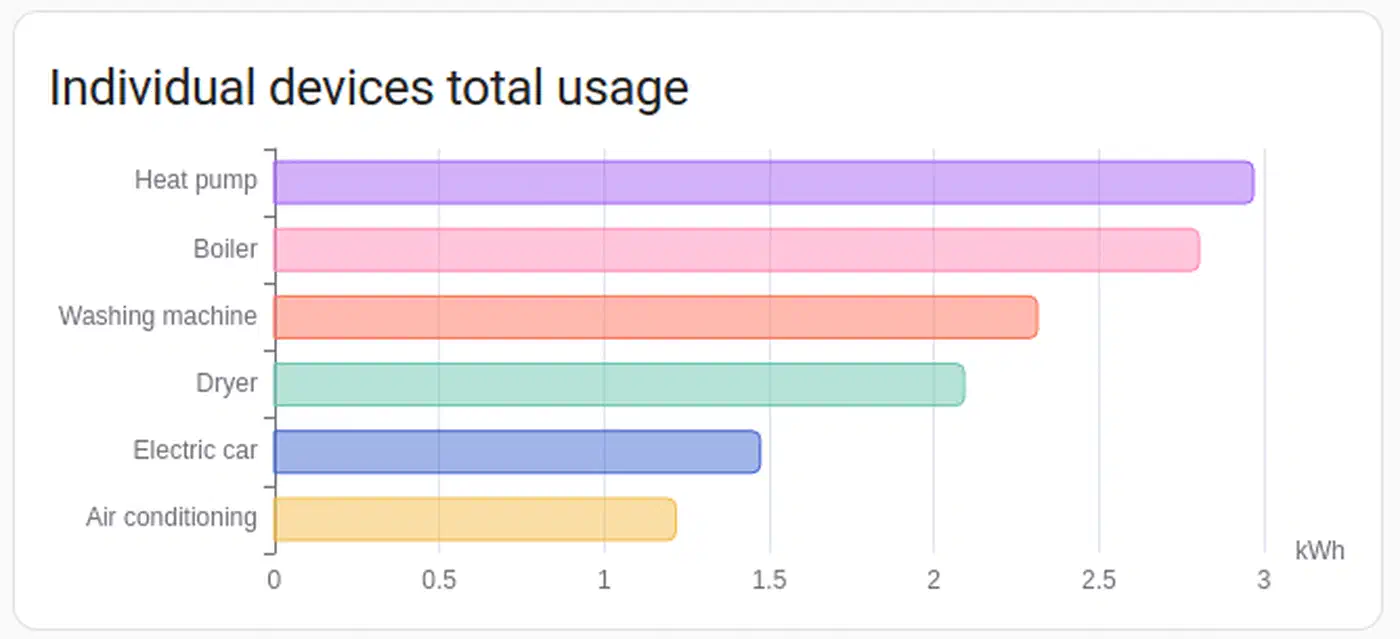
Task: Click the Boiler axis label
Action: point(225,248)
